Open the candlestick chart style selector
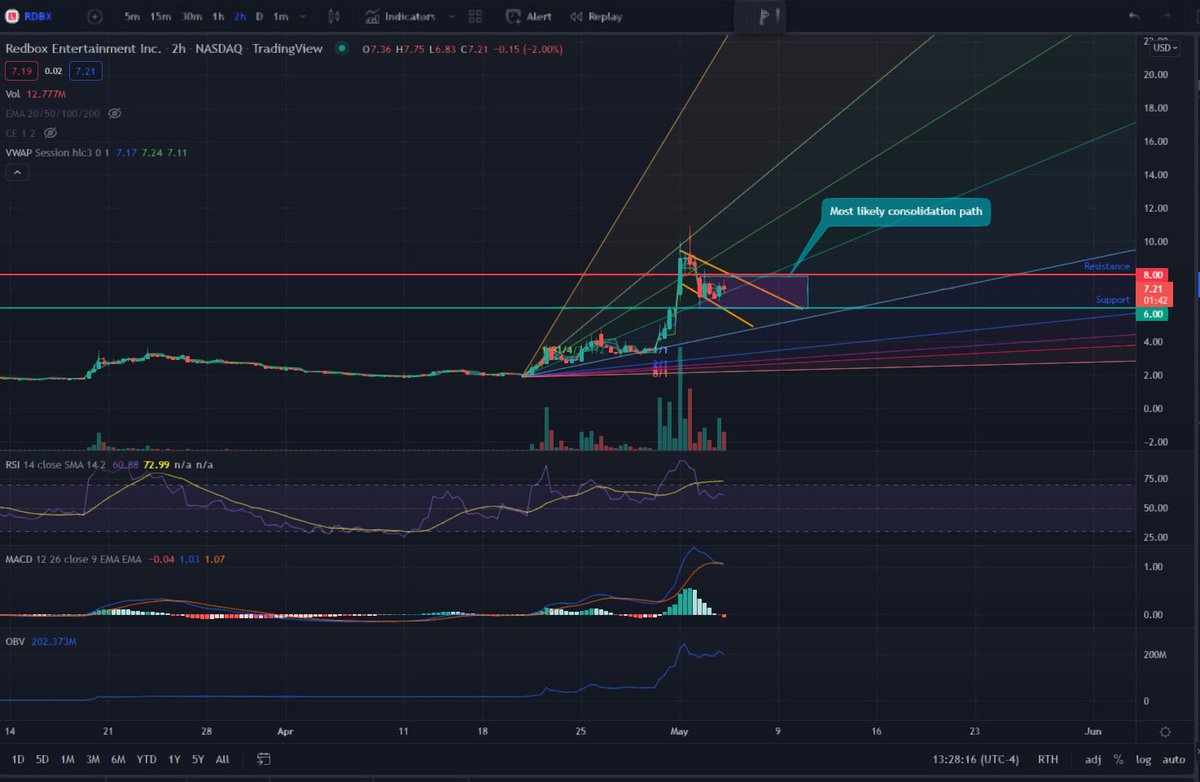This screenshot has width=1200, height=782. [334, 17]
